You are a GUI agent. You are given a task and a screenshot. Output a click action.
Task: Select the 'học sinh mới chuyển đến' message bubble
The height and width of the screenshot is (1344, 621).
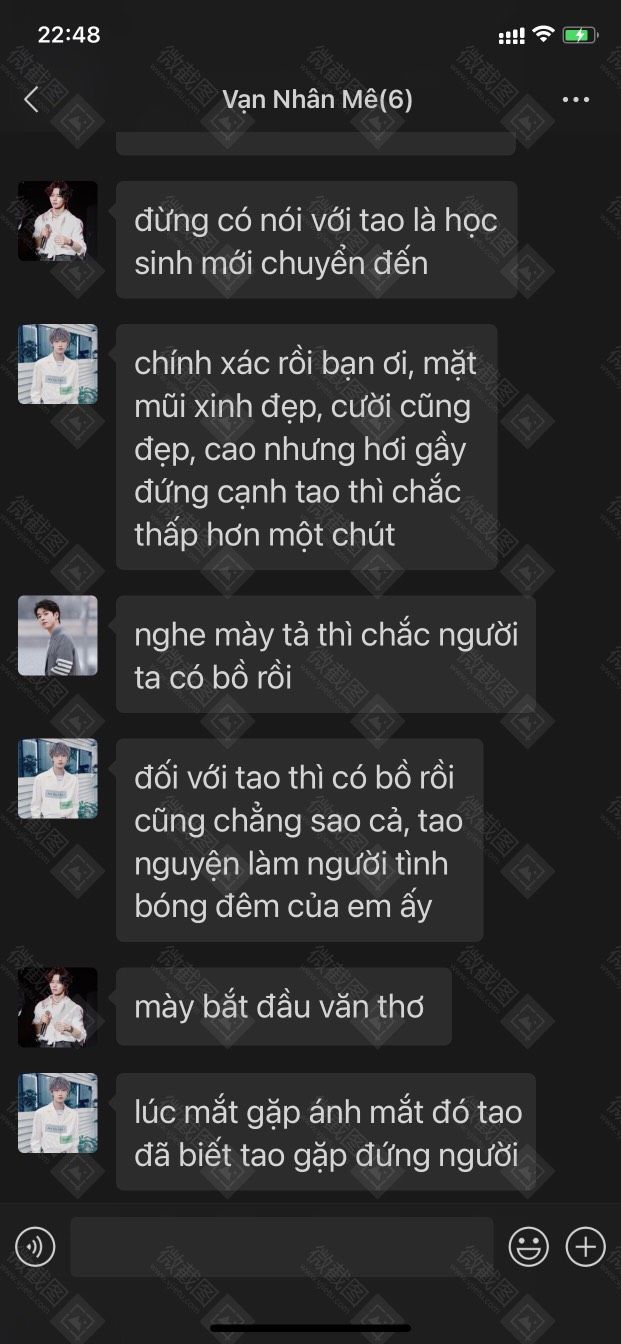point(316,240)
